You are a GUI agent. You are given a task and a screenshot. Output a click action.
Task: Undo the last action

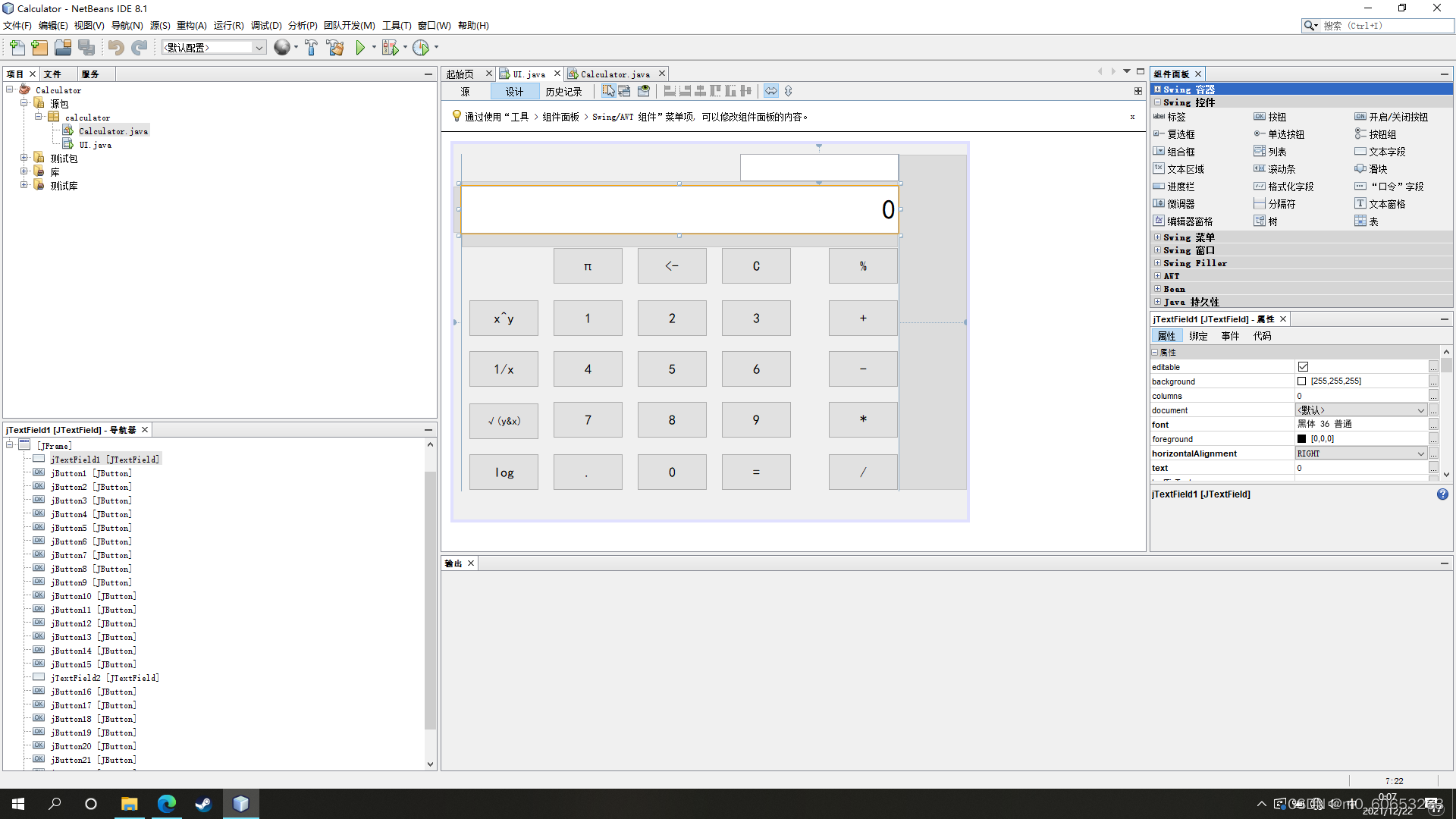point(115,48)
